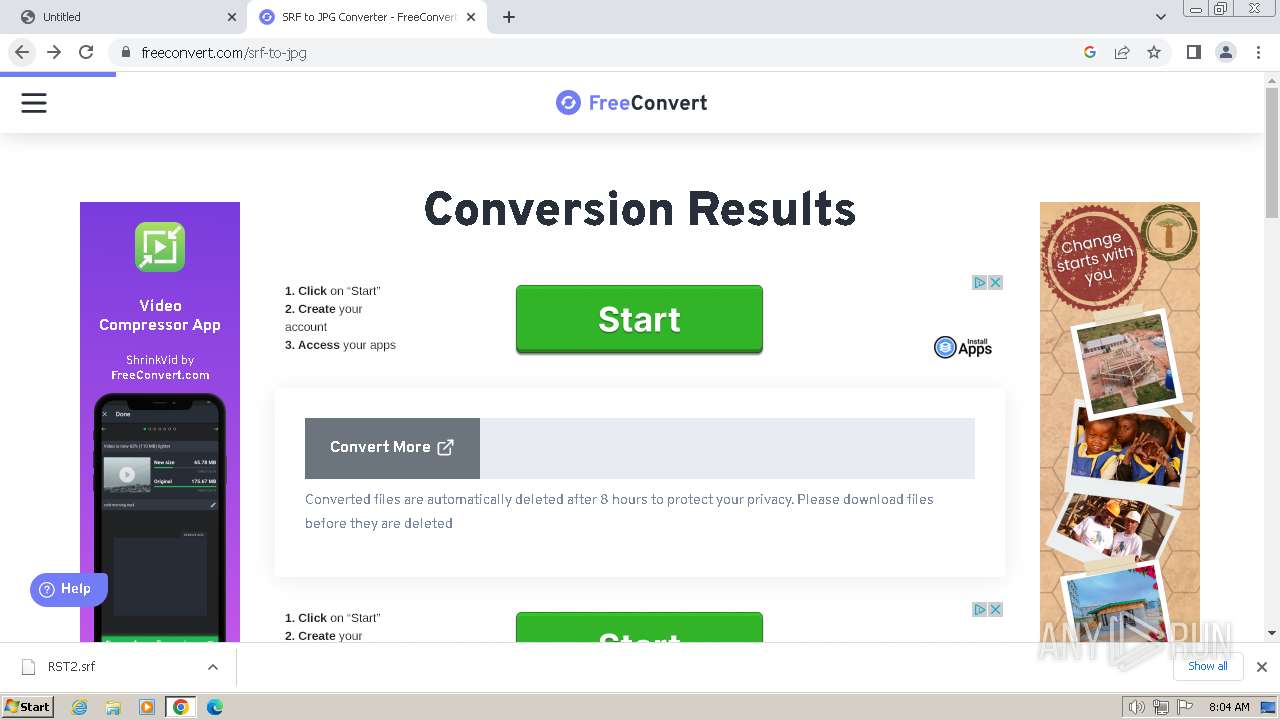This screenshot has height=720, width=1280.
Task: Open Google icon in address bar
Action: coord(1090,52)
